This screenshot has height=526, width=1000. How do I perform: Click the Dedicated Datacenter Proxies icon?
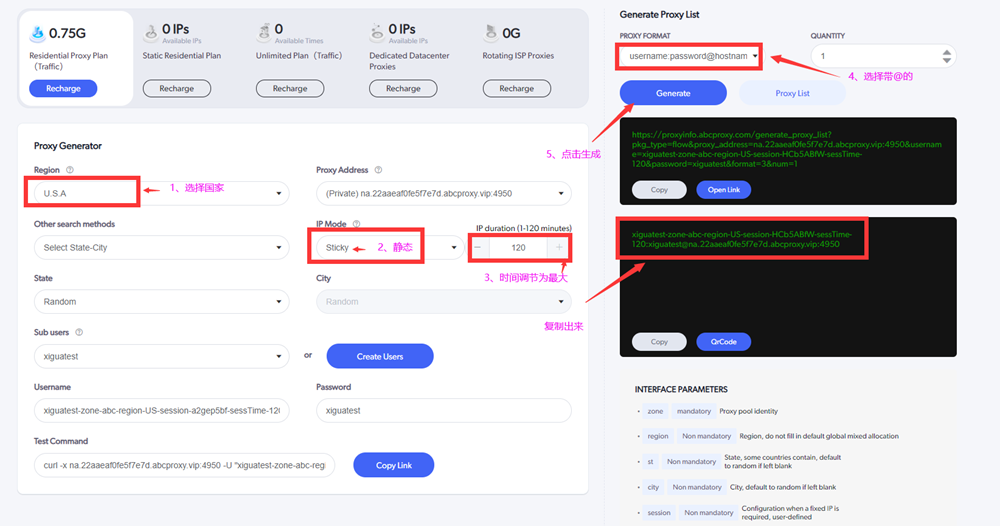pos(377,33)
